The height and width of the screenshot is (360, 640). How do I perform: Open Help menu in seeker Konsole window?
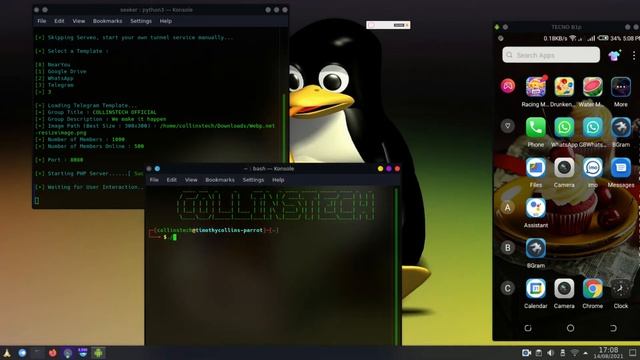tap(165, 21)
